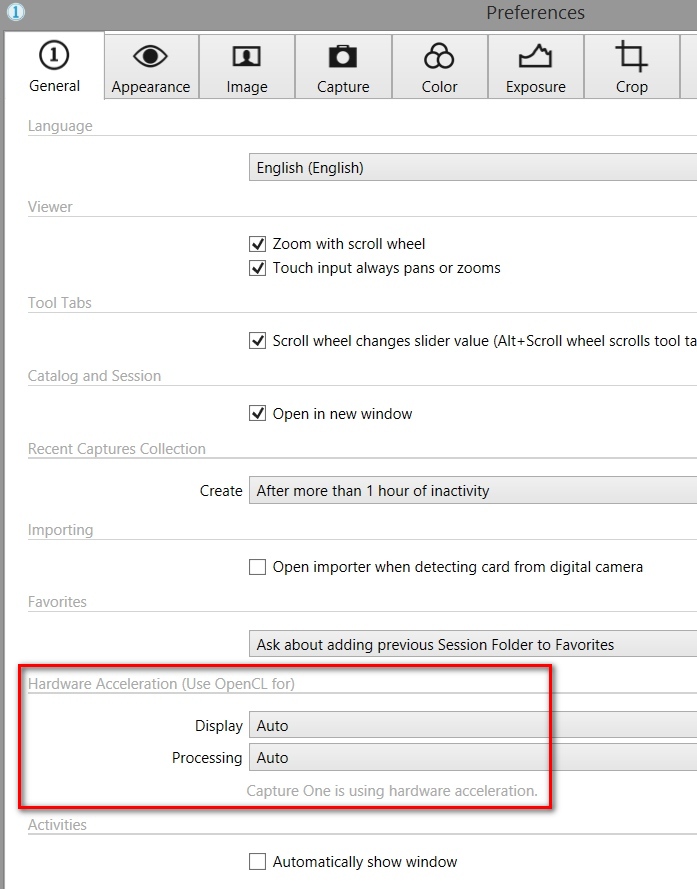The image size is (697, 889).
Task: Disable Zoom with scroll wheel checkbox
Action: 257,244
